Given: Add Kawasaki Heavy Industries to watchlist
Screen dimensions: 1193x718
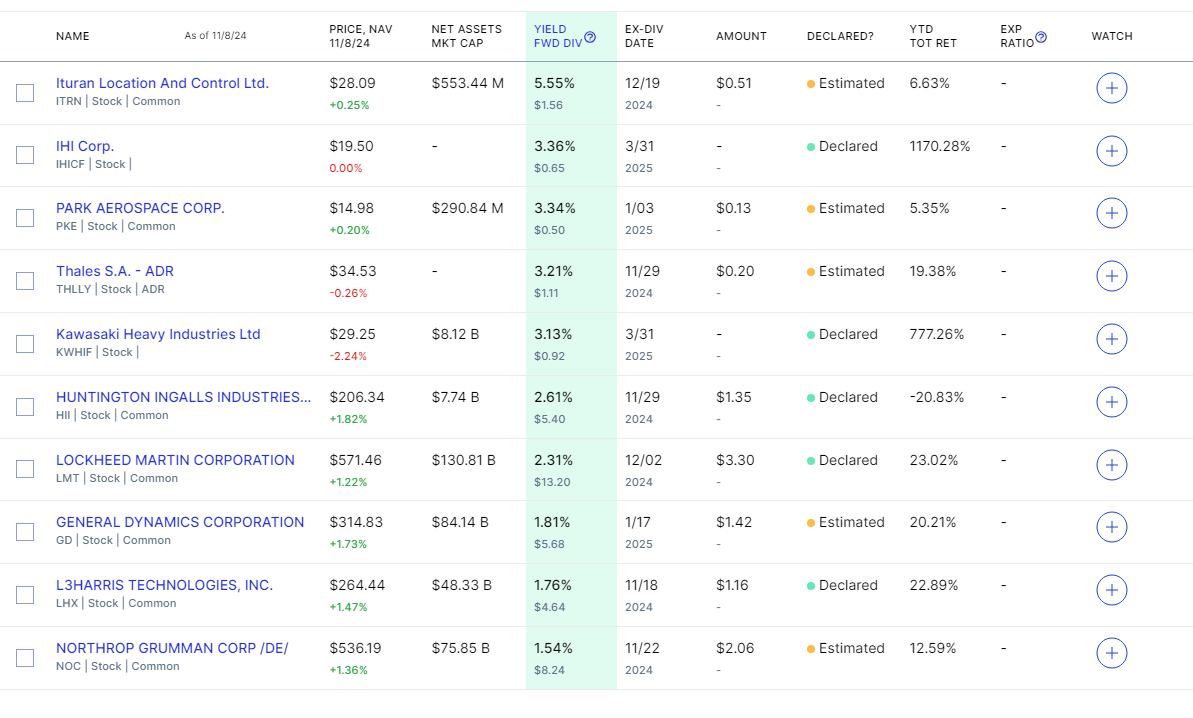Looking at the screenshot, I should coord(1112,339).
